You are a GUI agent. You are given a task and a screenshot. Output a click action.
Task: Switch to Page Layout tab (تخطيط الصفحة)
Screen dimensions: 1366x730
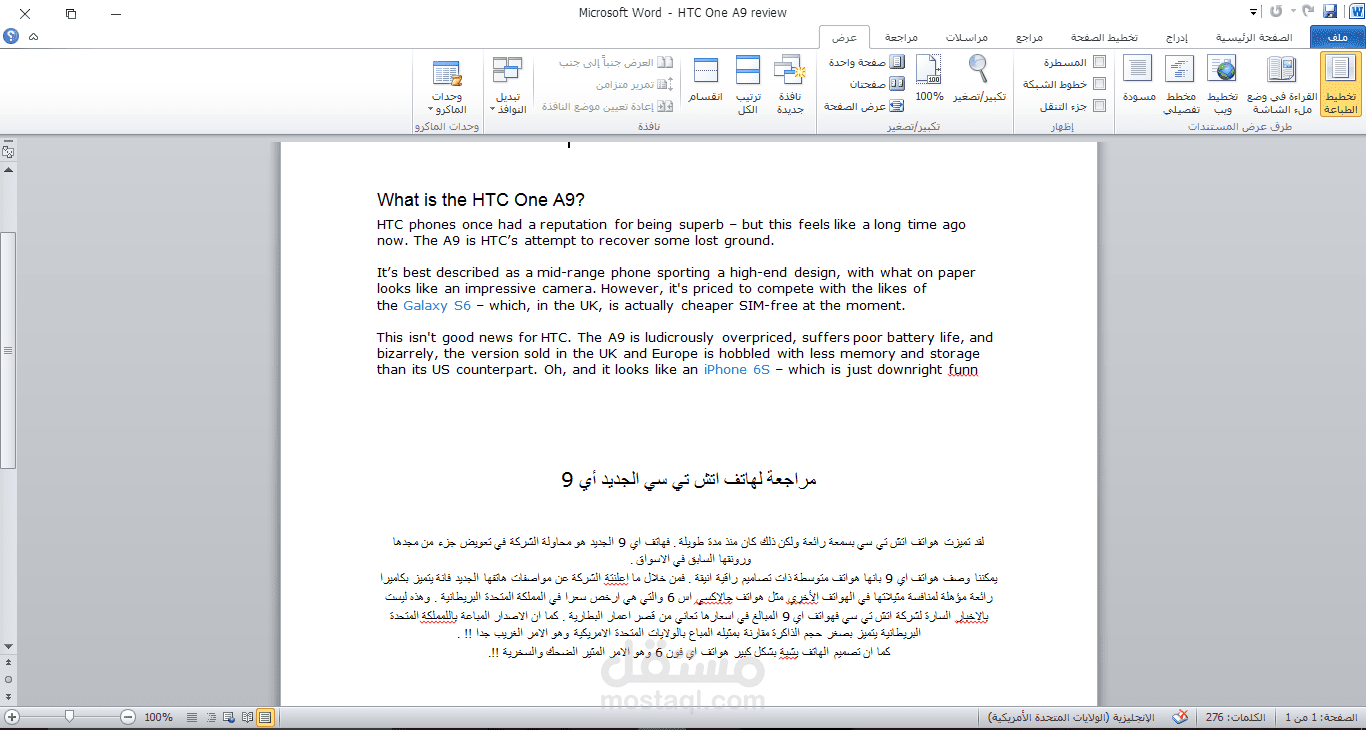pyautogui.click(x=1105, y=37)
